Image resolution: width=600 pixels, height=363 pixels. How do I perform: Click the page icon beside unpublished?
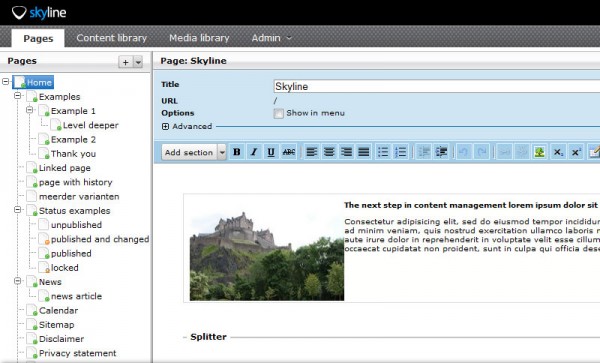pos(44,225)
